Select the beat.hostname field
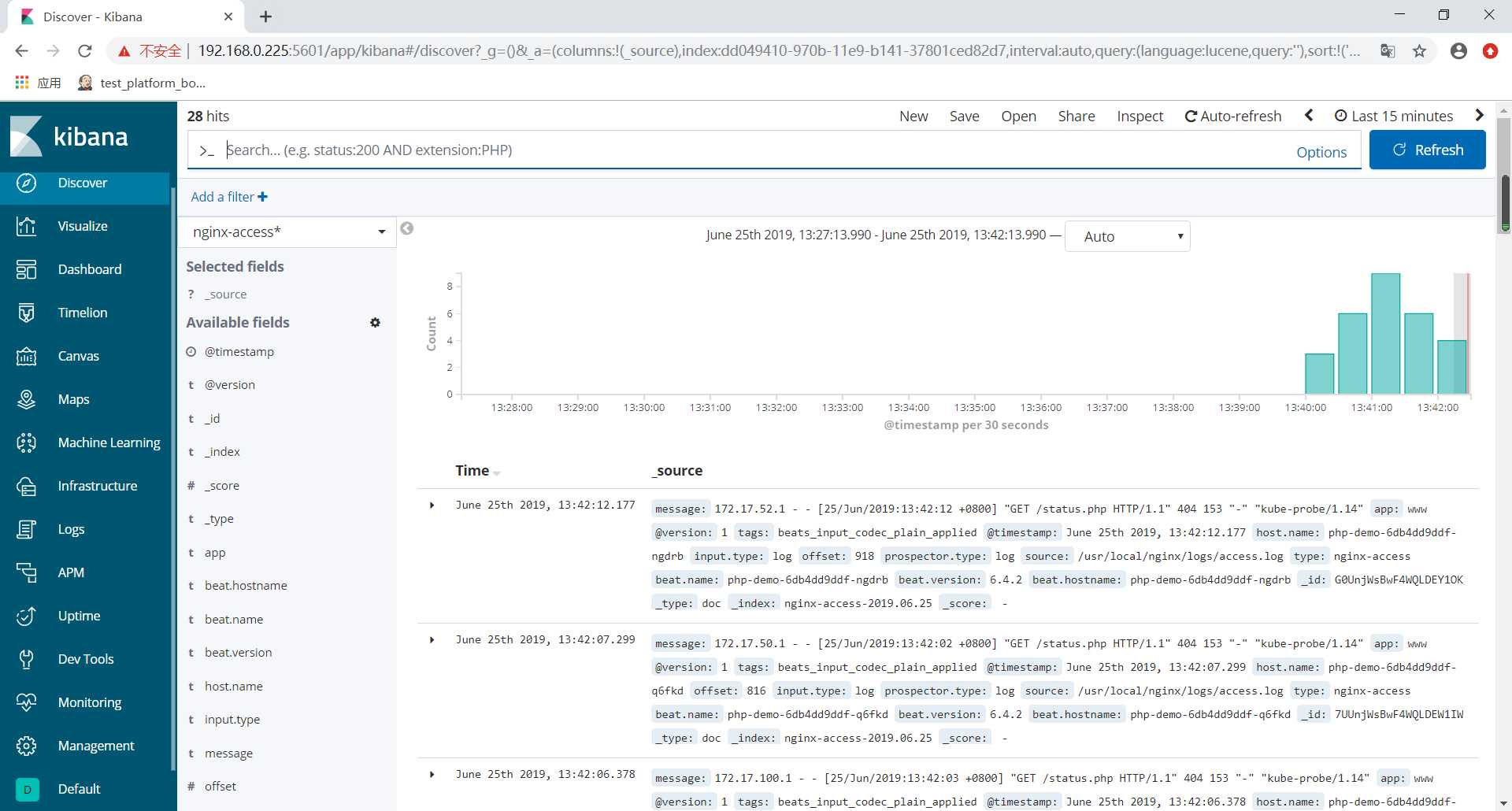The width and height of the screenshot is (1512, 811). point(246,585)
